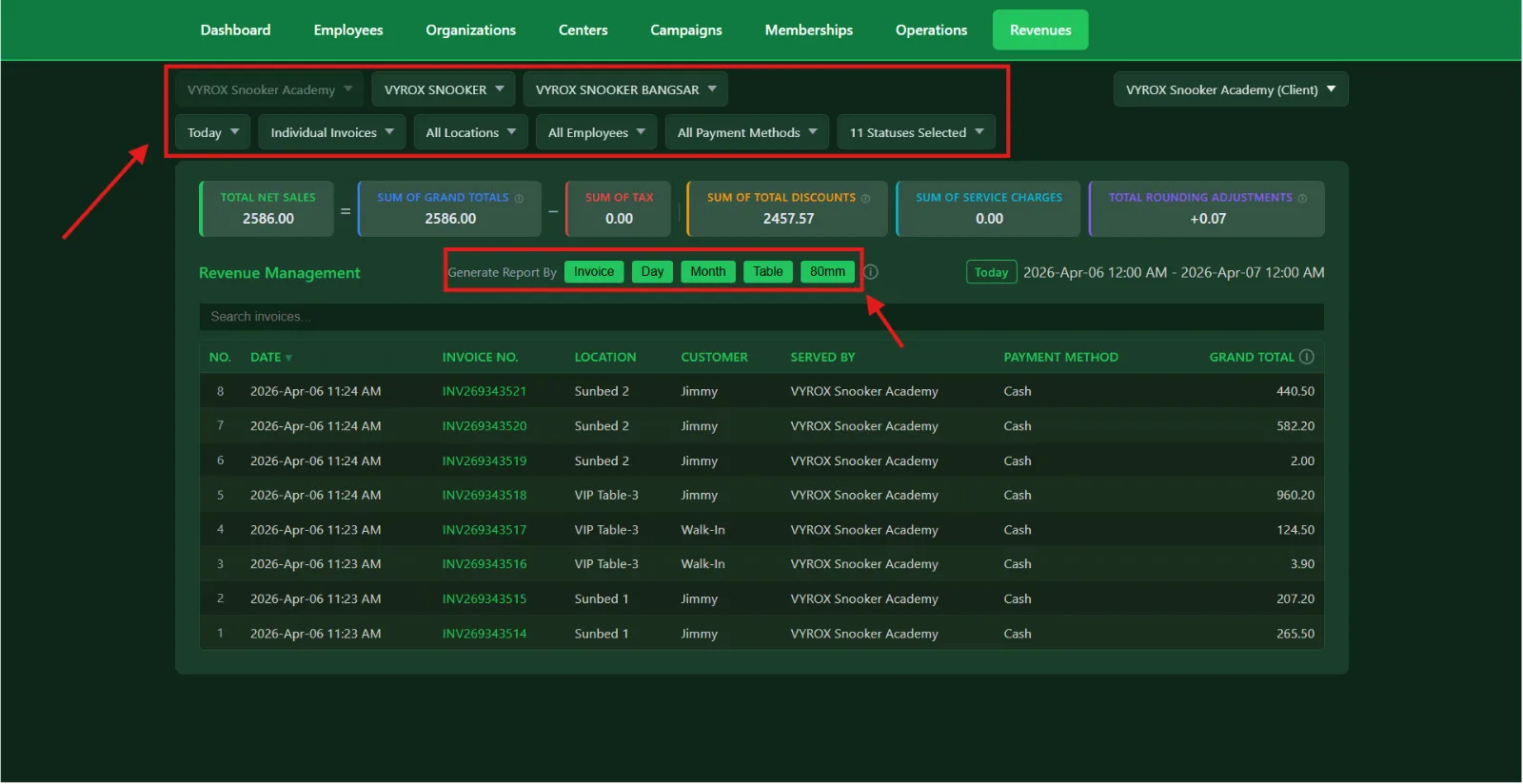Click the info icon next to Grand Total header
This screenshot has width=1523, height=784.
1307,357
